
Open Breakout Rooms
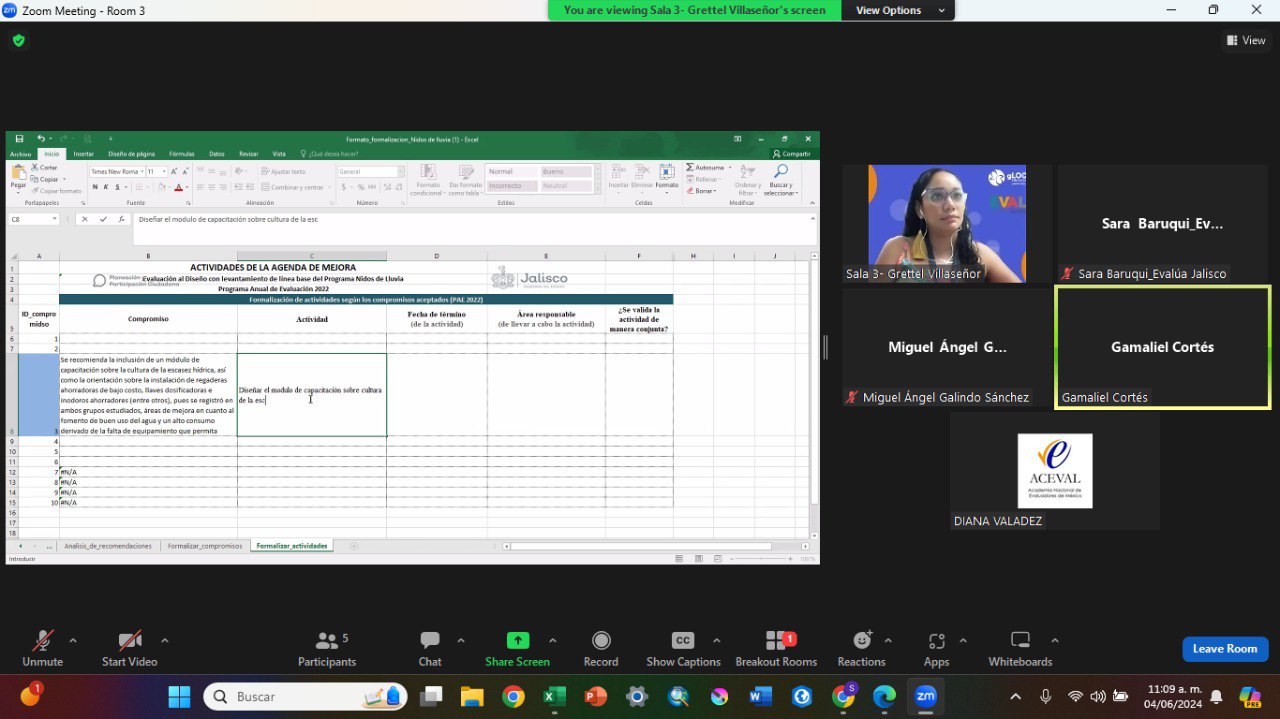click(776, 648)
